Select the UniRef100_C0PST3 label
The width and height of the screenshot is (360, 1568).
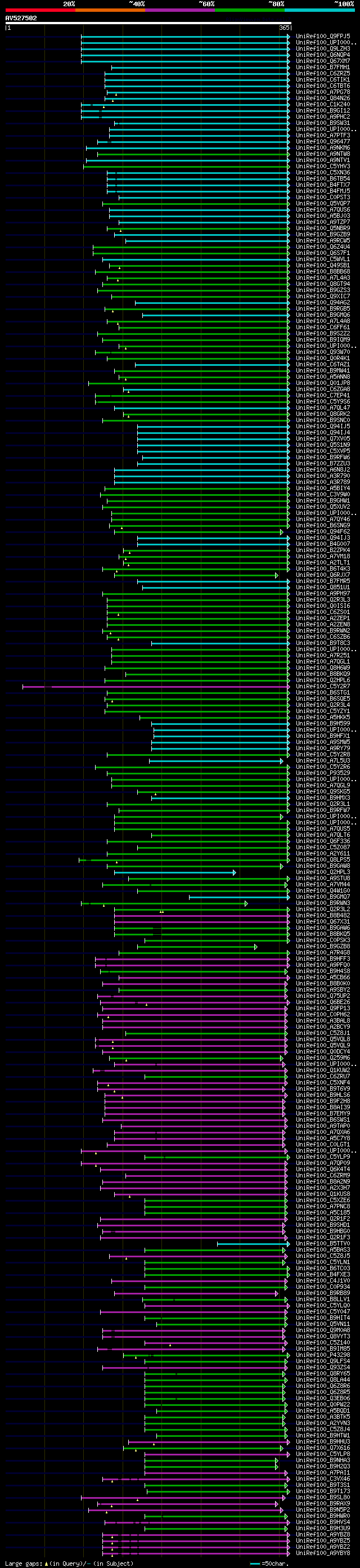pyautogui.click(x=323, y=197)
